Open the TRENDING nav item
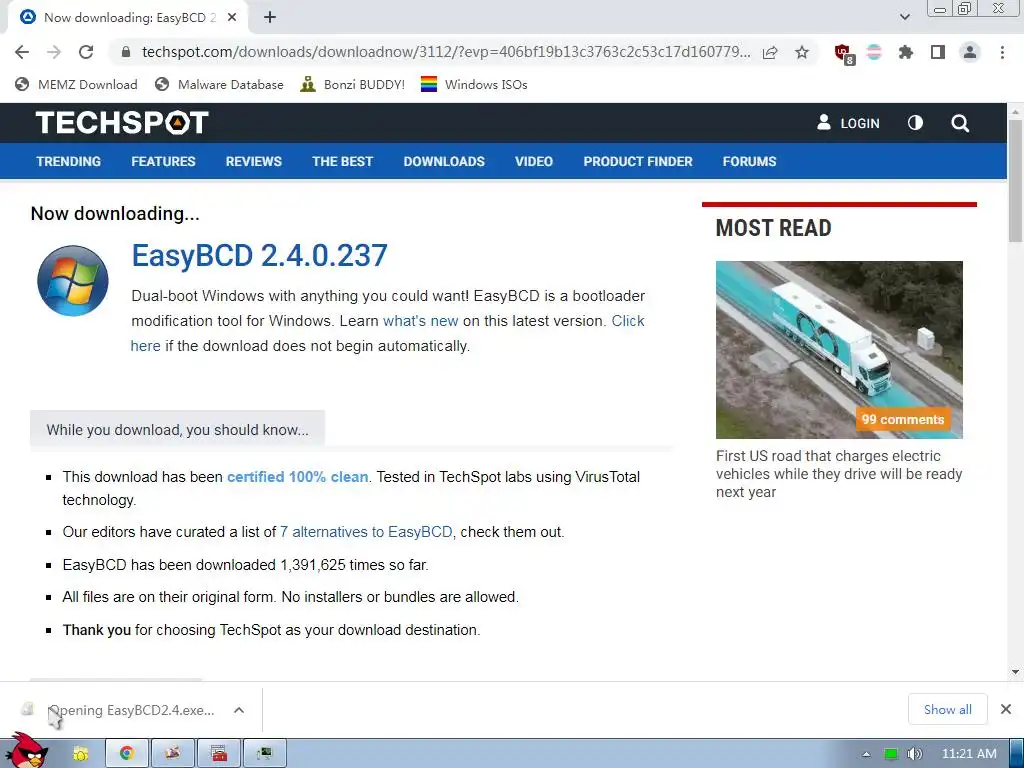This screenshot has width=1024, height=768. coord(69,161)
